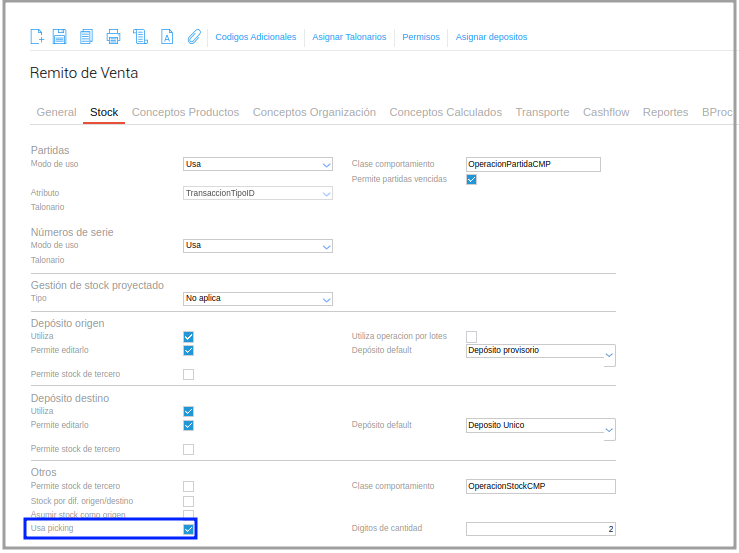Image resolution: width=739 pixels, height=553 pixels.
Task: Click the copy document icon
Action: (86, 36)
